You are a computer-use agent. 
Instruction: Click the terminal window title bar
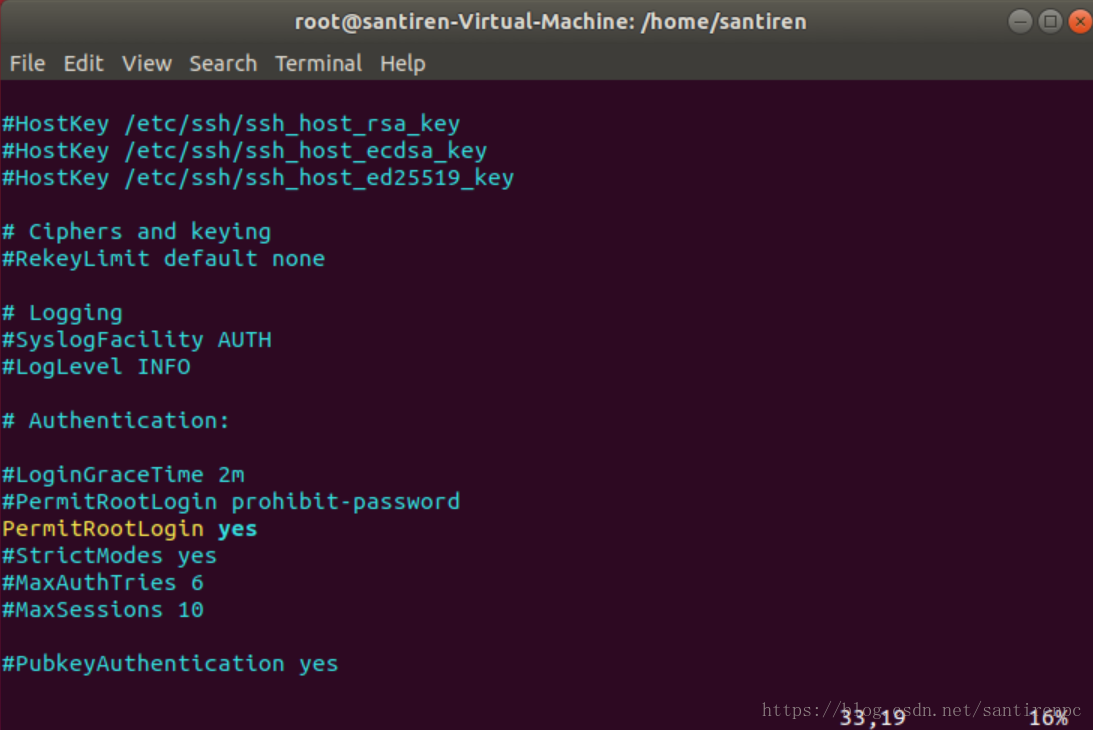click(550, 21)
